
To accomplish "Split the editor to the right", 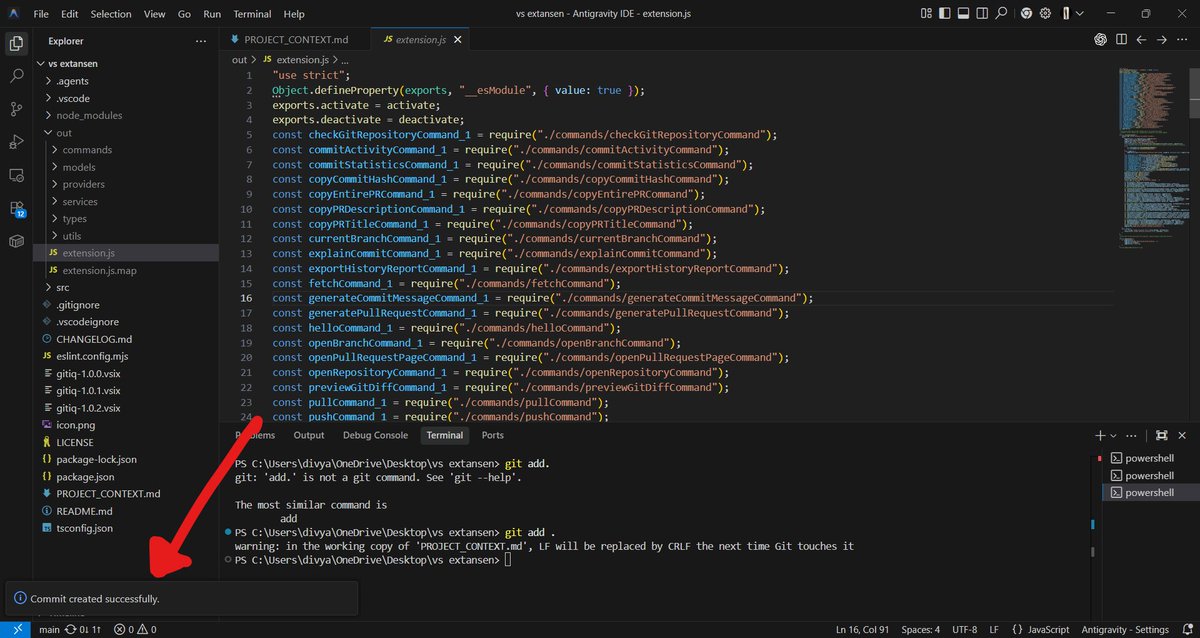I will point(1120,40).
